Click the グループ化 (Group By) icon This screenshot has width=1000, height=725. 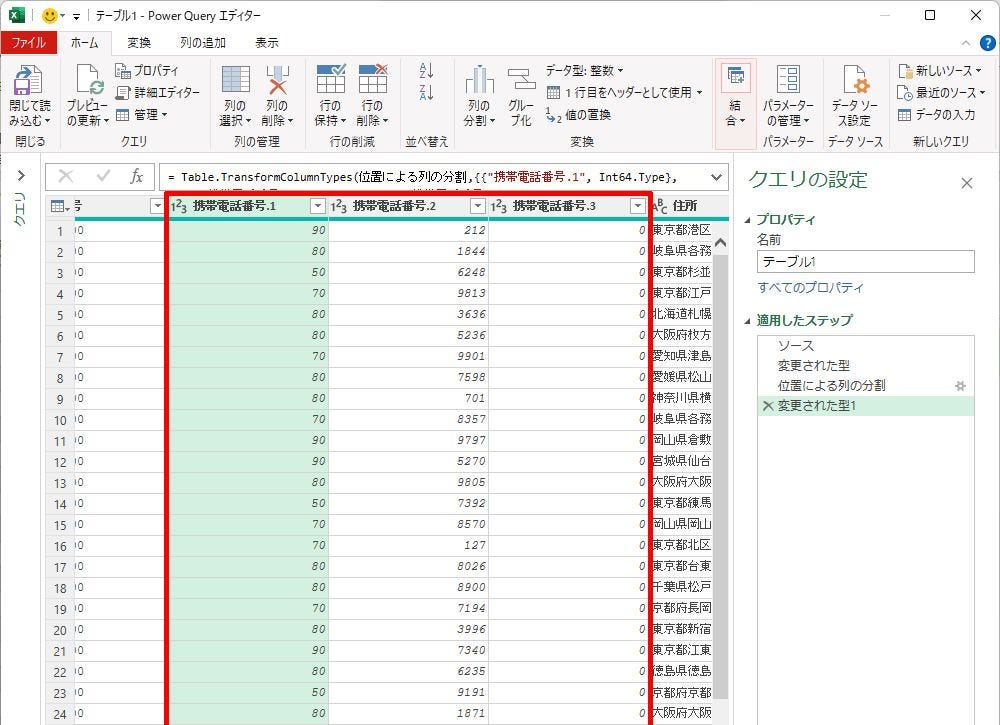point(521,81)
